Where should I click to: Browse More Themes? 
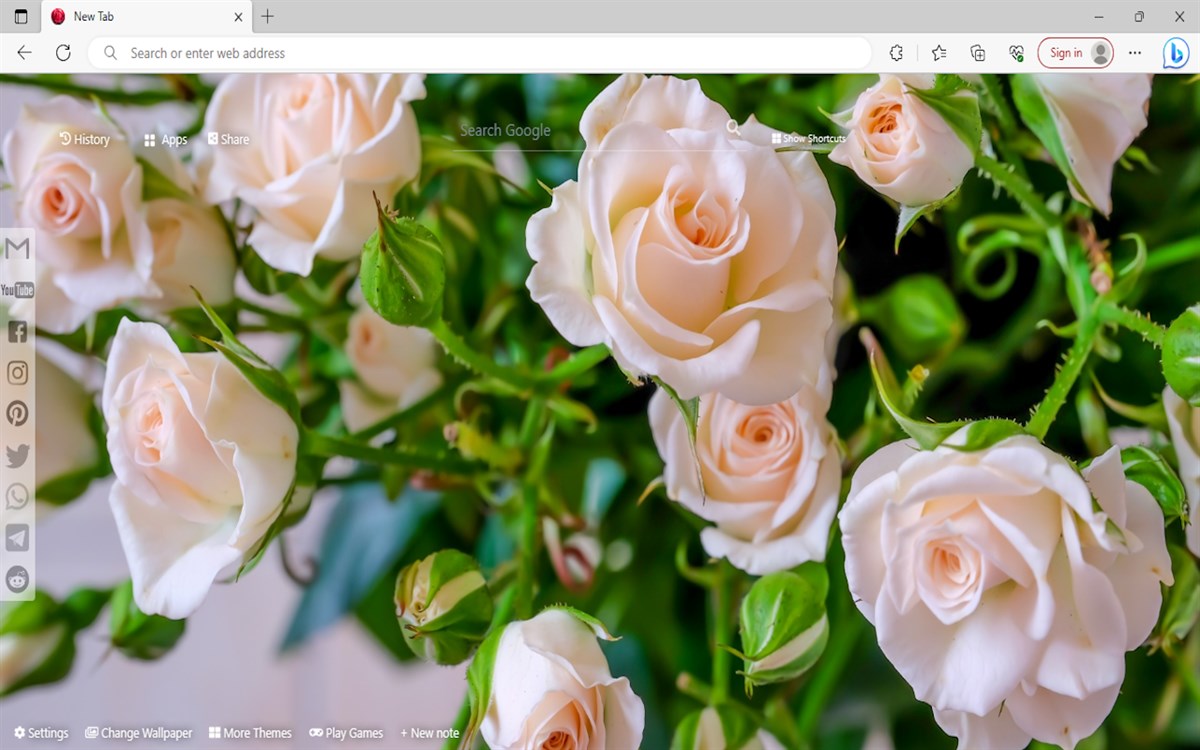250,733
